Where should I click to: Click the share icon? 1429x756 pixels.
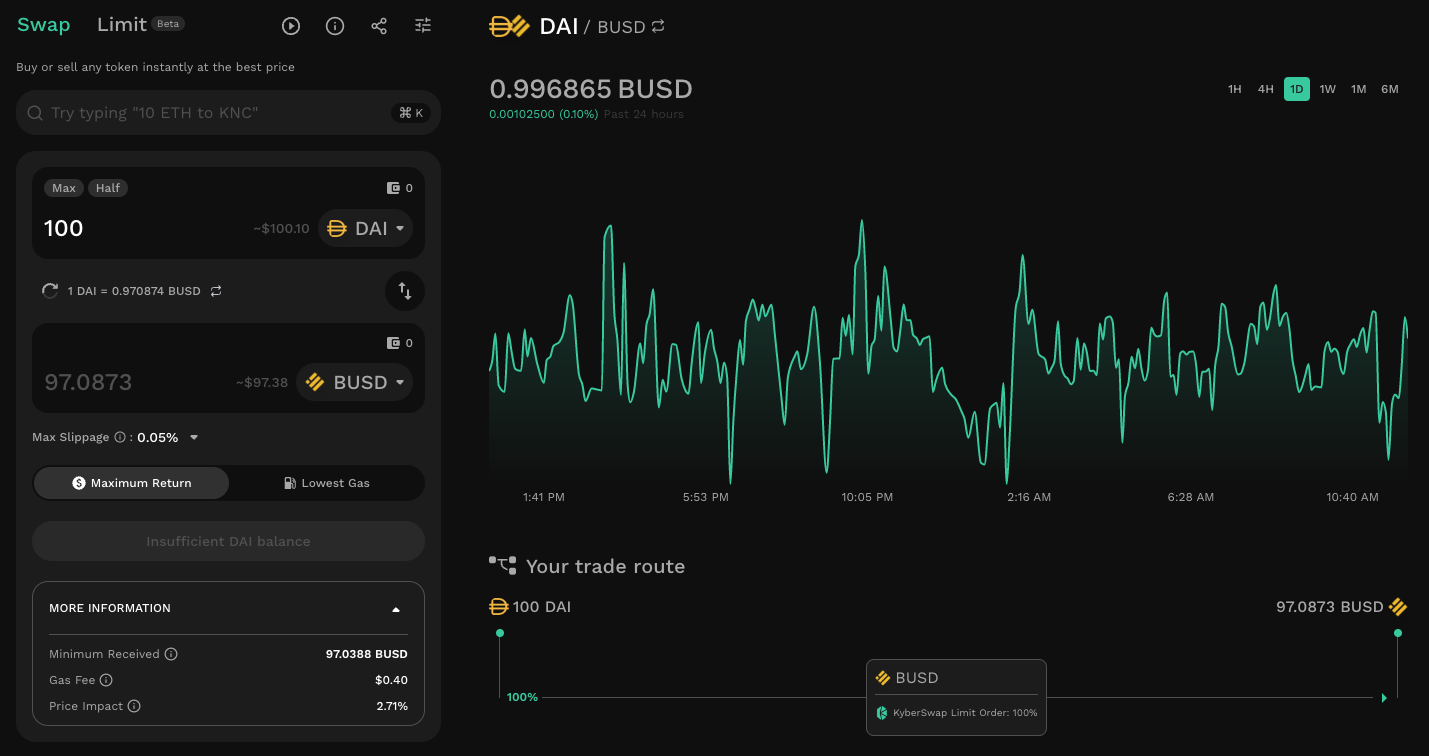tap(379, 26)
